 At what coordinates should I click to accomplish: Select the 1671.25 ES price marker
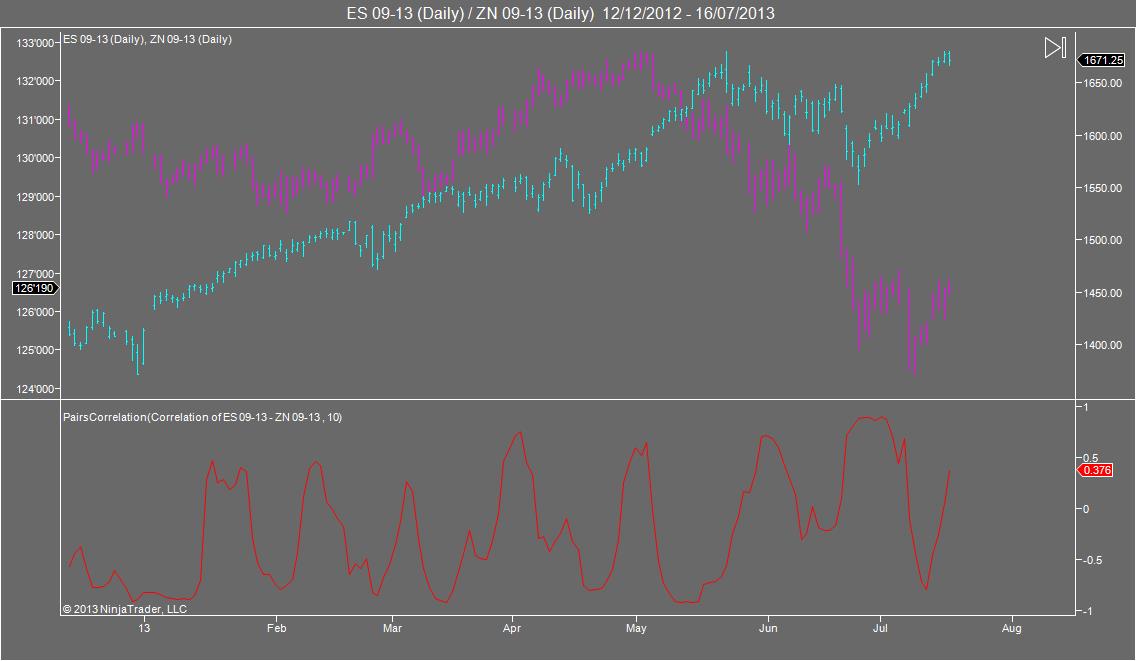point(1101,60)
